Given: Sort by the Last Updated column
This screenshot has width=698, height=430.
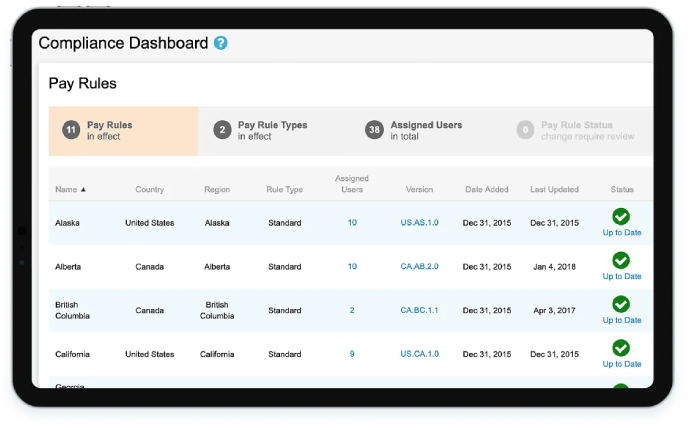Looking at the screenshot, I should (x=553, y=189).
